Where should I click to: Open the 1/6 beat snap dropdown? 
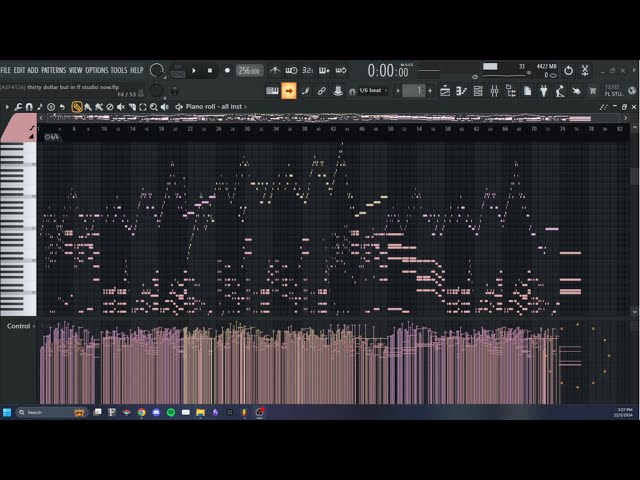(x=373, y=91)
